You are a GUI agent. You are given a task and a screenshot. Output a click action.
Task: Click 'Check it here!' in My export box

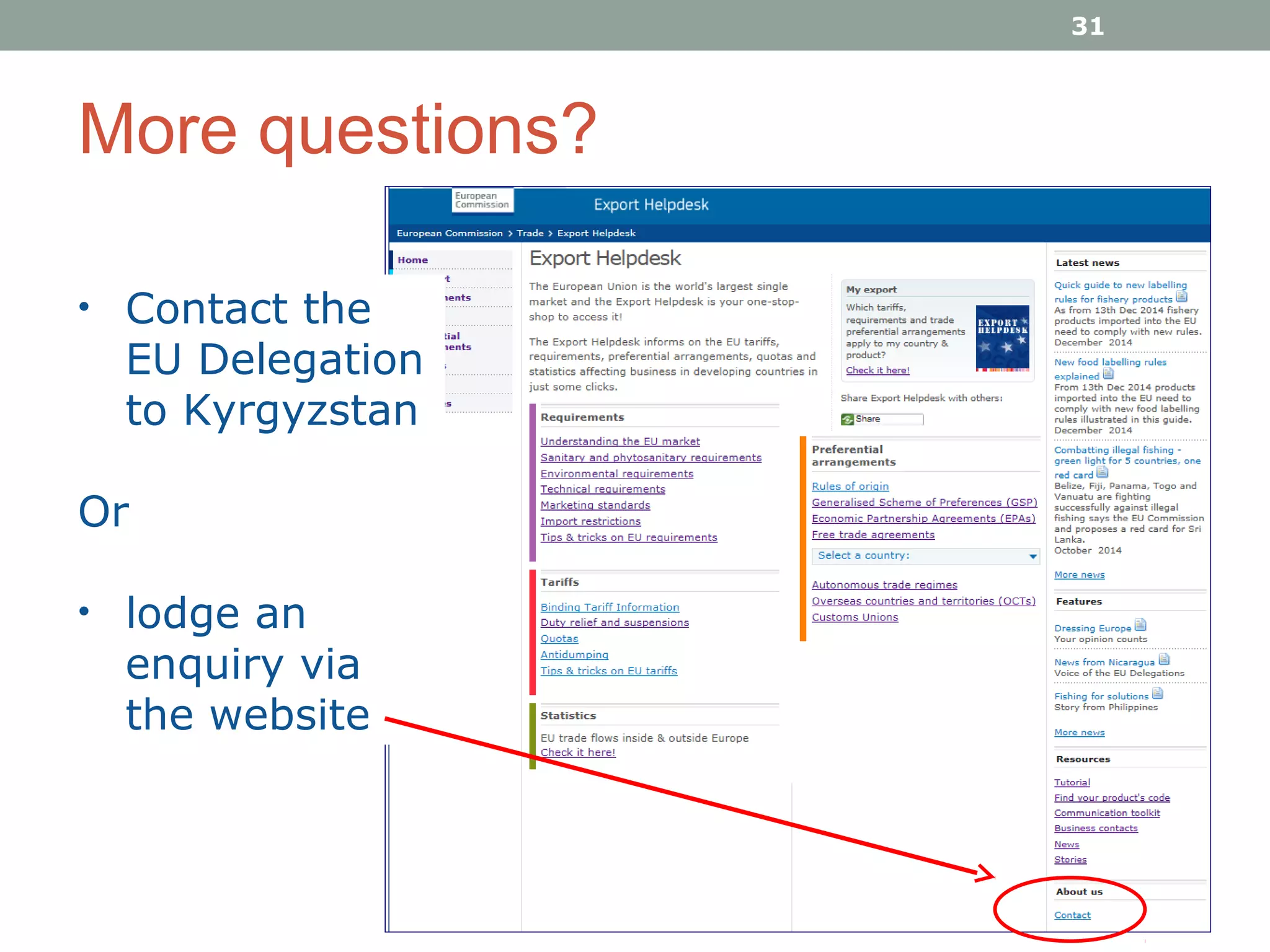coord(877,370)
